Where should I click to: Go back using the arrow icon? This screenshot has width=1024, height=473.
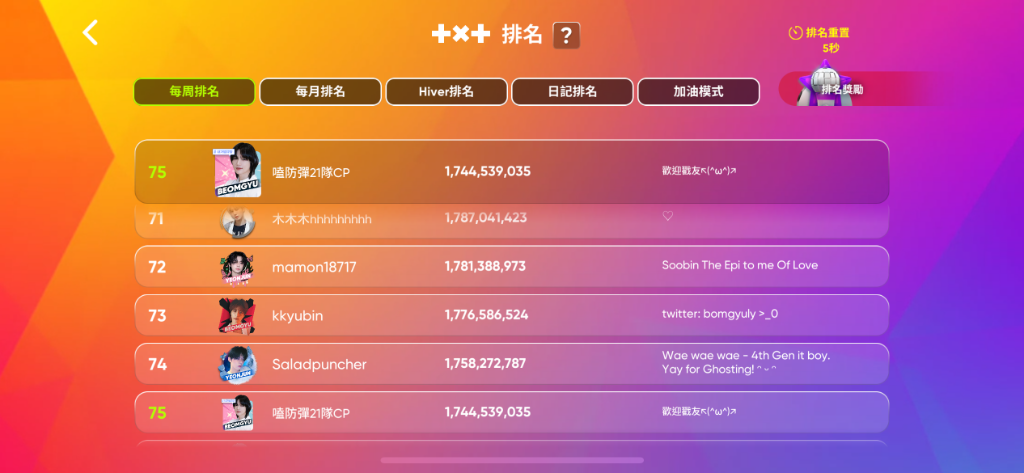[90, 33]
